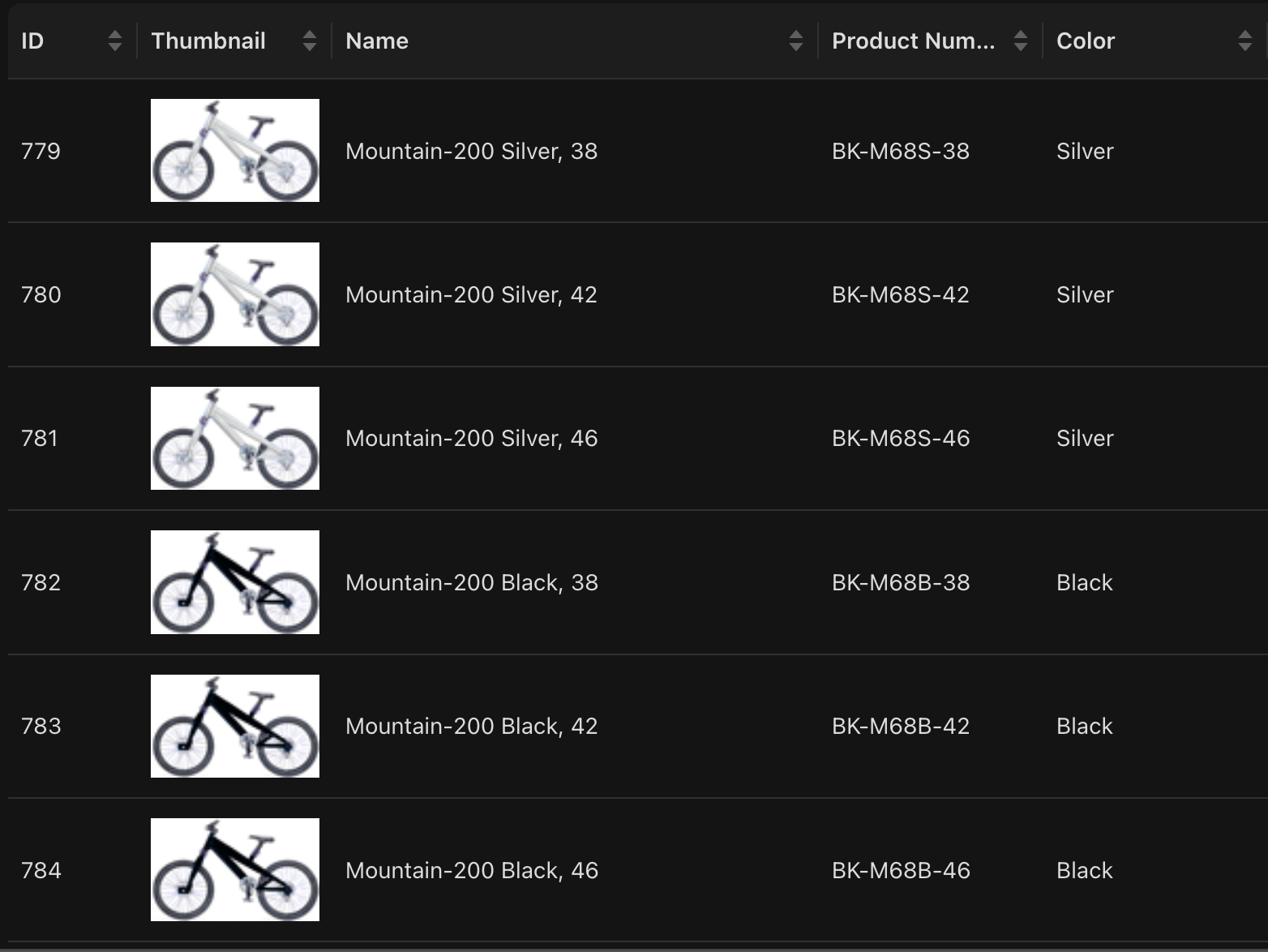Click product number BK-M68S-42

[x=900, y=294]
